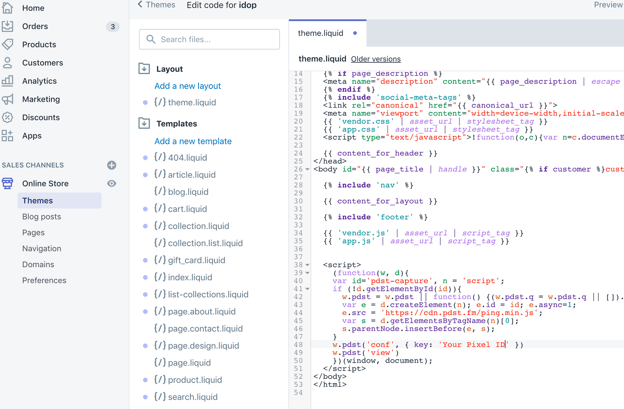Open index.liquid template file
624x409 pixels.
tap(190, 277)
